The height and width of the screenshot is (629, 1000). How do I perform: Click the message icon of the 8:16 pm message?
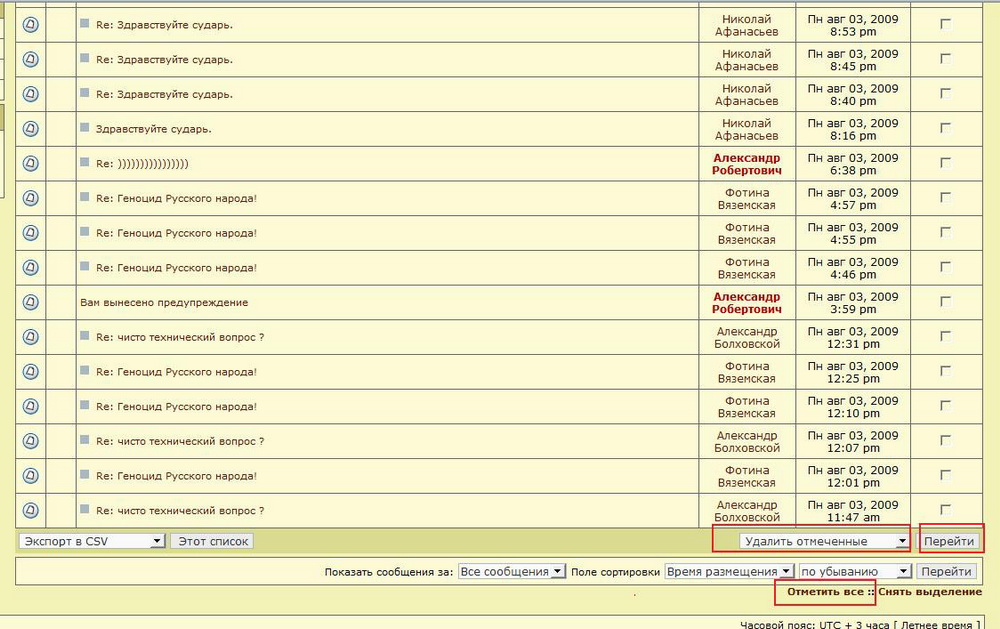[x=31, y=129]
